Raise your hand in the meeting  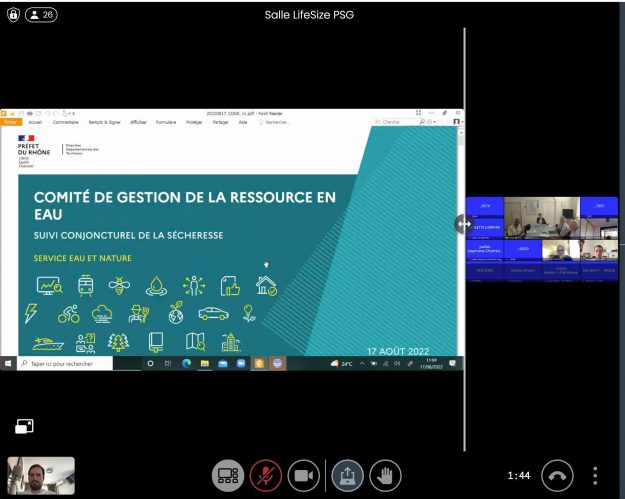(x=385, y=475)
